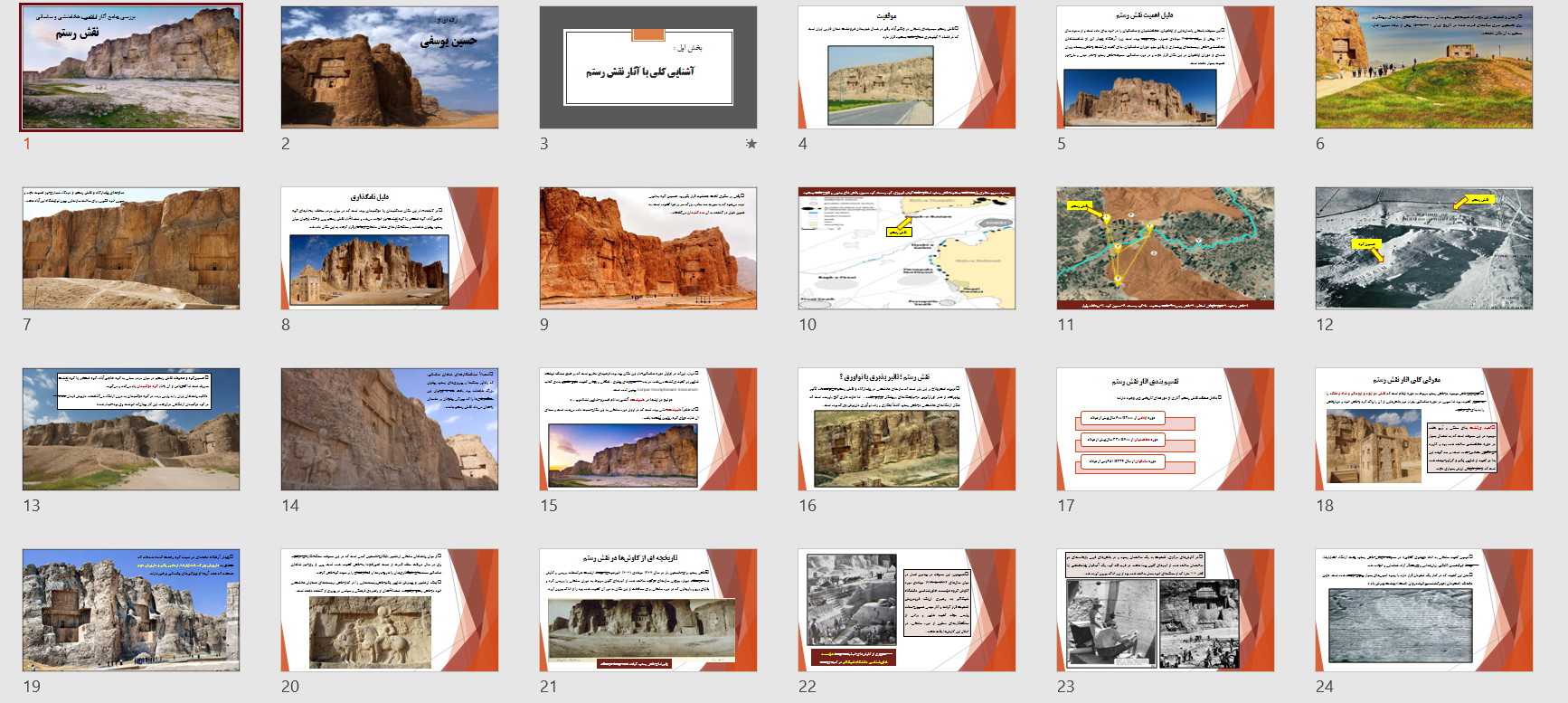Select slide 4 with the road photo

click(907, 68)
